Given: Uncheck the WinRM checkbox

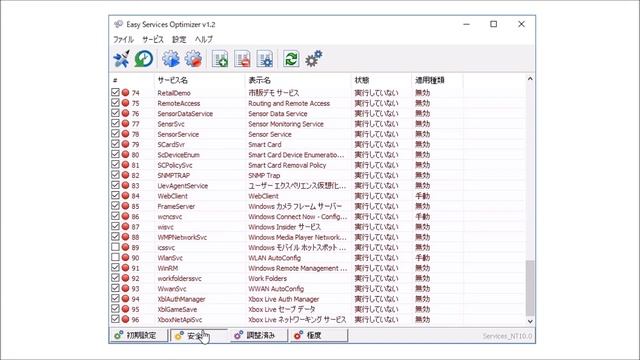Looking at the screenshot, I should 115,268.
